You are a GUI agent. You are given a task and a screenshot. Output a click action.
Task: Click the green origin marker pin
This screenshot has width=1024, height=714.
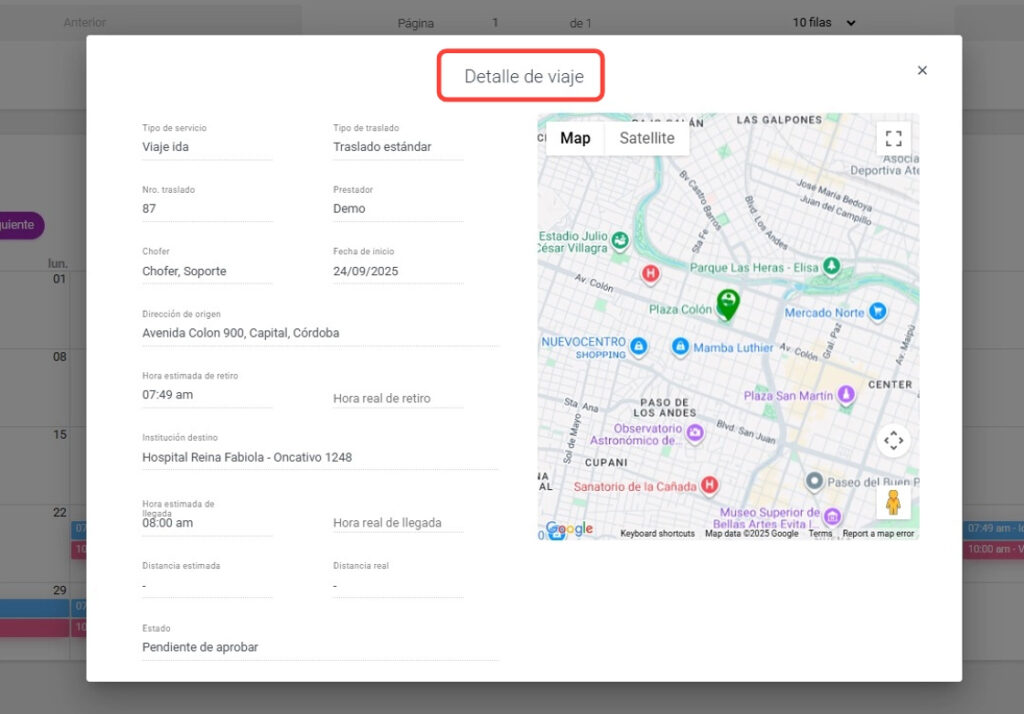(729, 303)
